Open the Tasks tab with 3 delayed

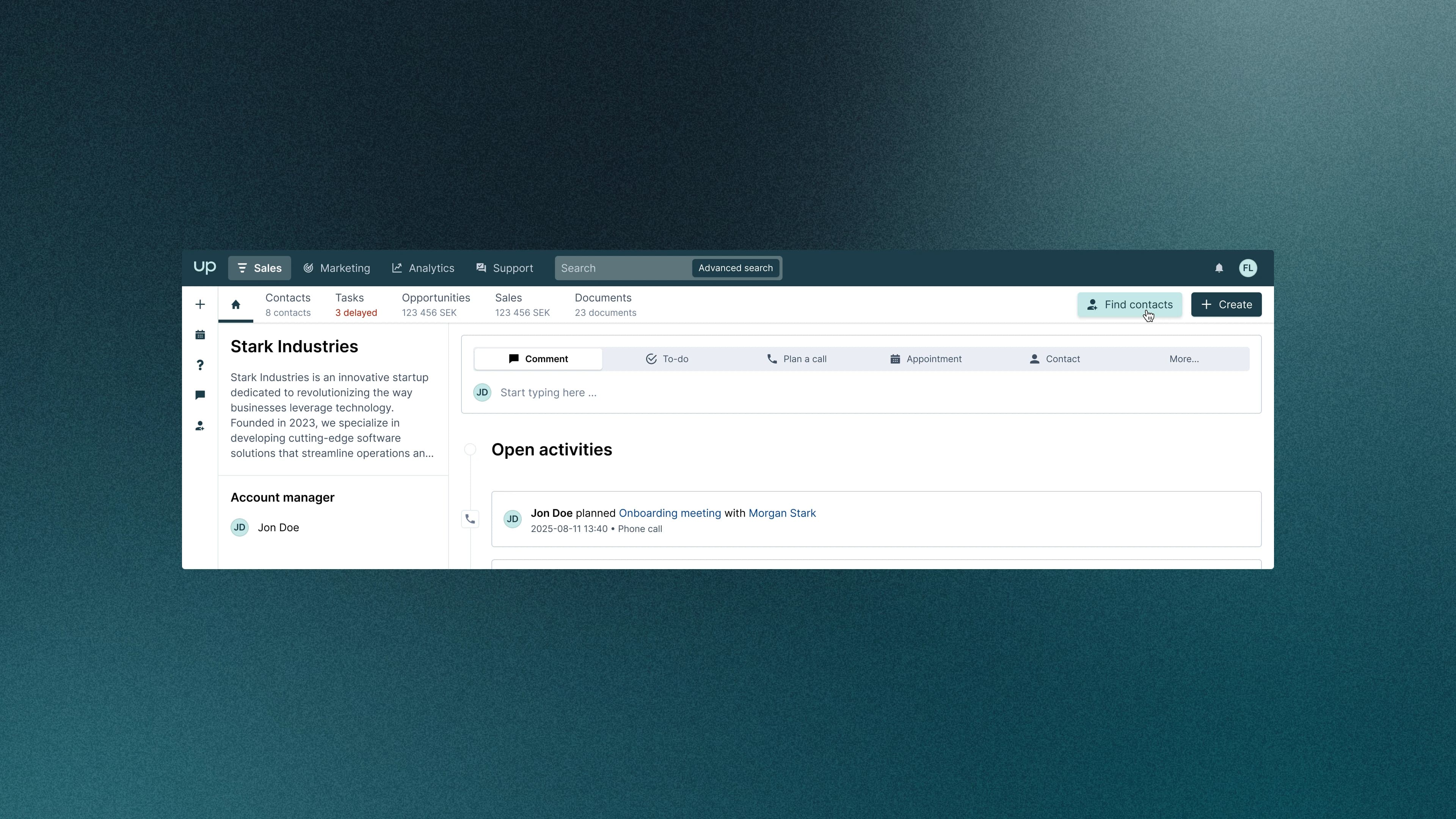point(356,304)
